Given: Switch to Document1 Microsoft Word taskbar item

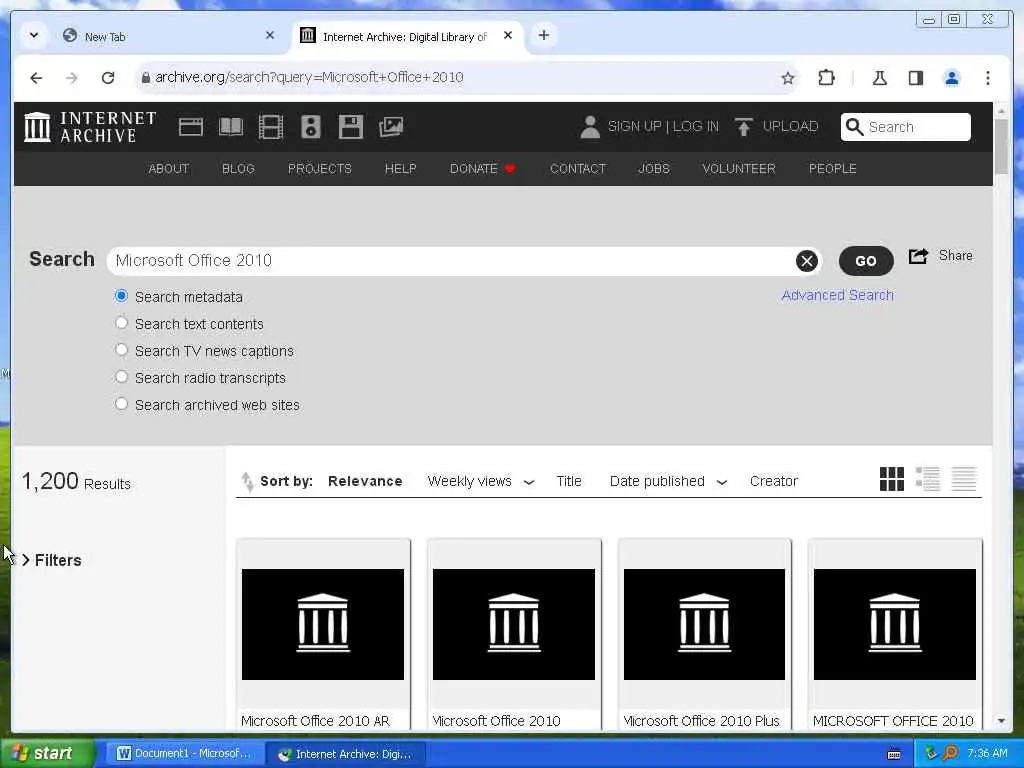Looking at the screenshot, I should tap(184, 754).
